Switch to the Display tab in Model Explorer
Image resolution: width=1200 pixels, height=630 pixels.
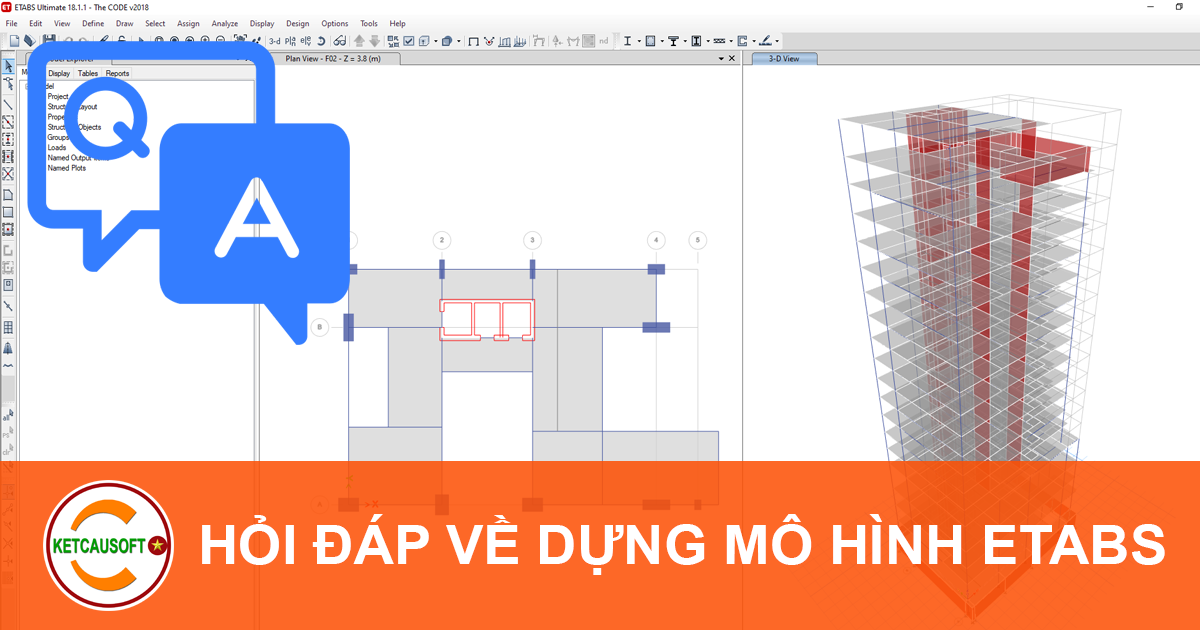click(x=59, y=73)
